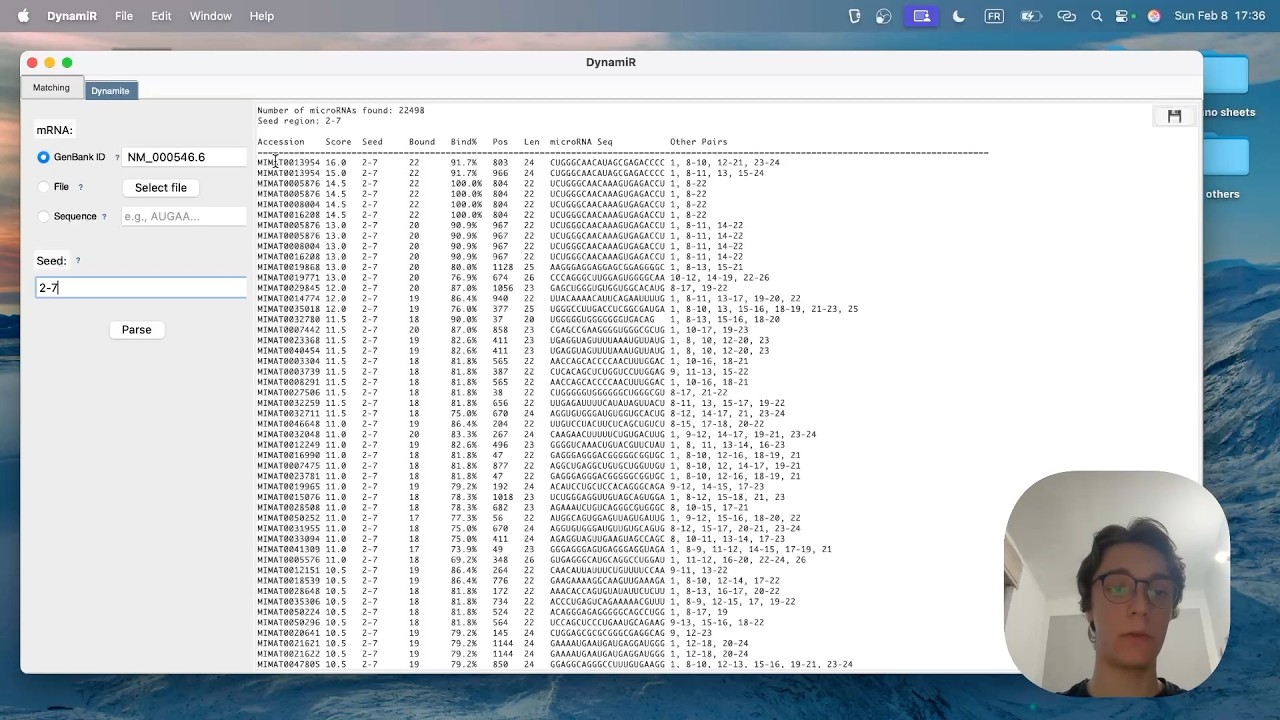Open the FR input source menu

994,16
